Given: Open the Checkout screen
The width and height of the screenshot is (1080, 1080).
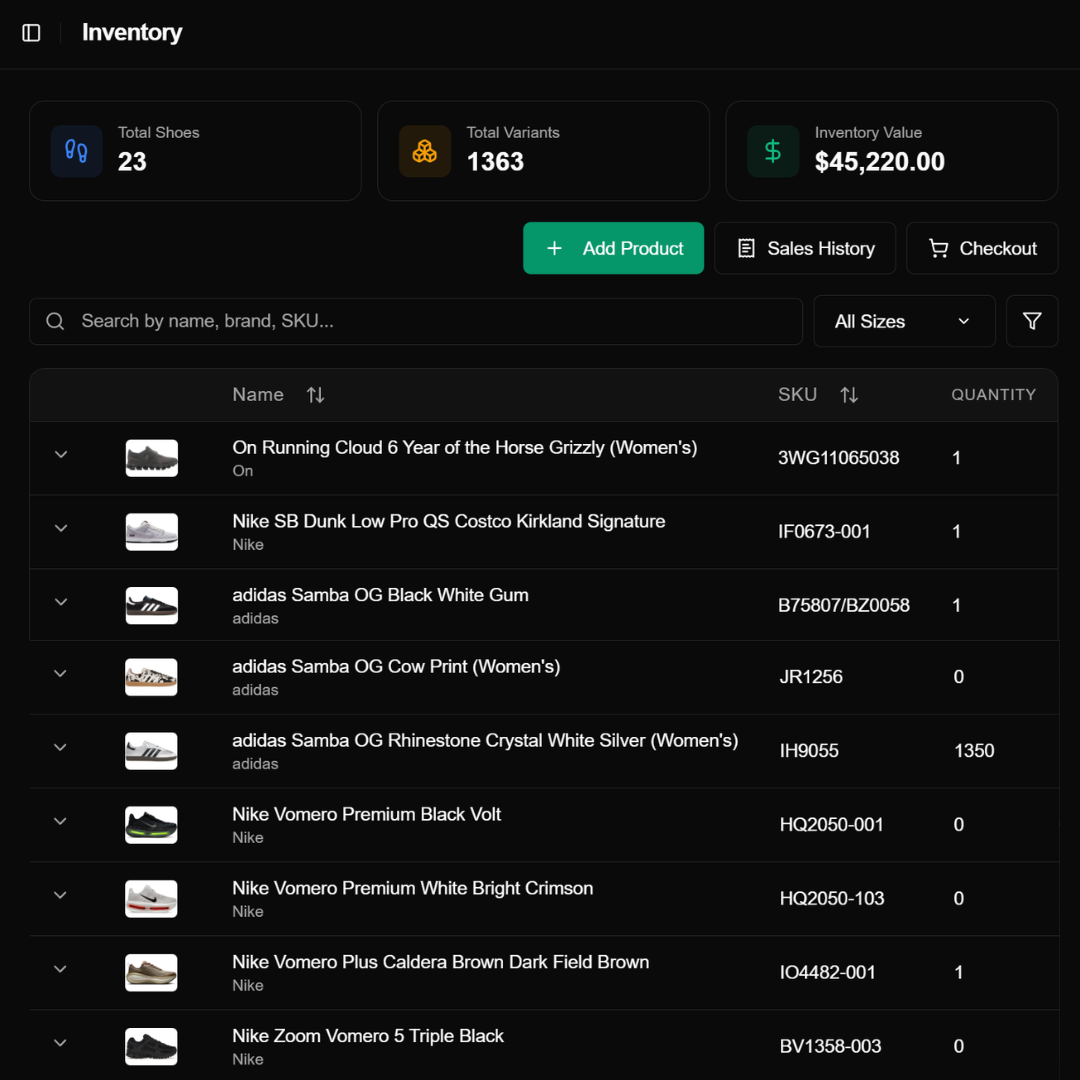Looking at the screenshot, I should (x=982, y=248).
